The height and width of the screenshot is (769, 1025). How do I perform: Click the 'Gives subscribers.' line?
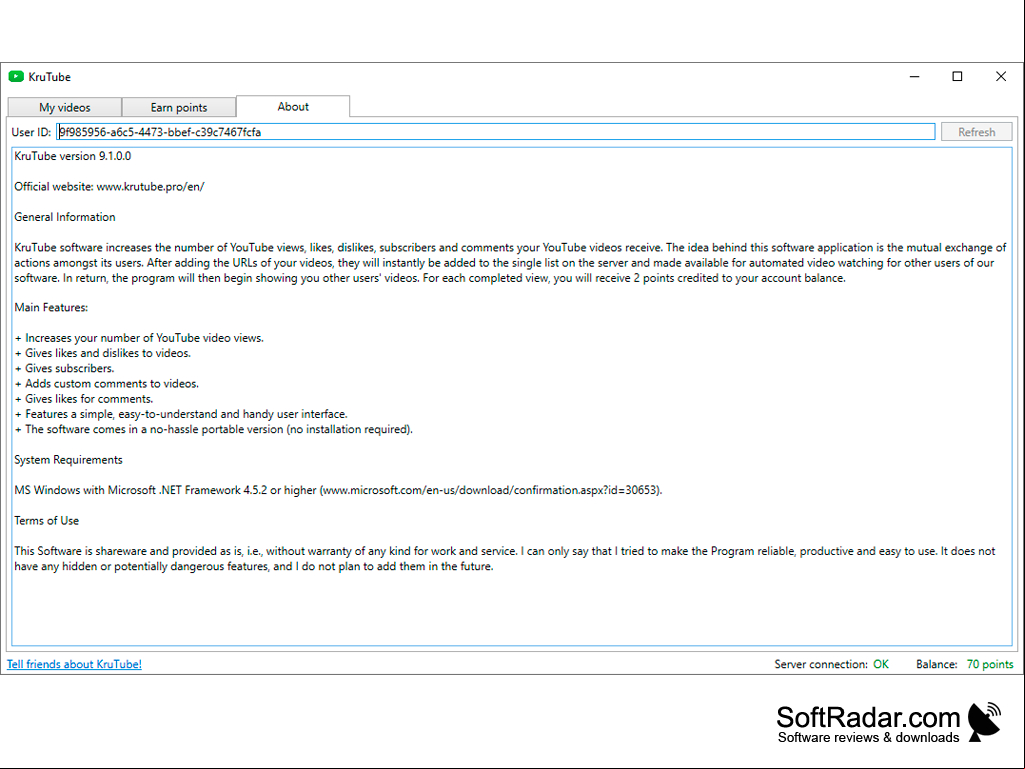click(x=64, y=368)
